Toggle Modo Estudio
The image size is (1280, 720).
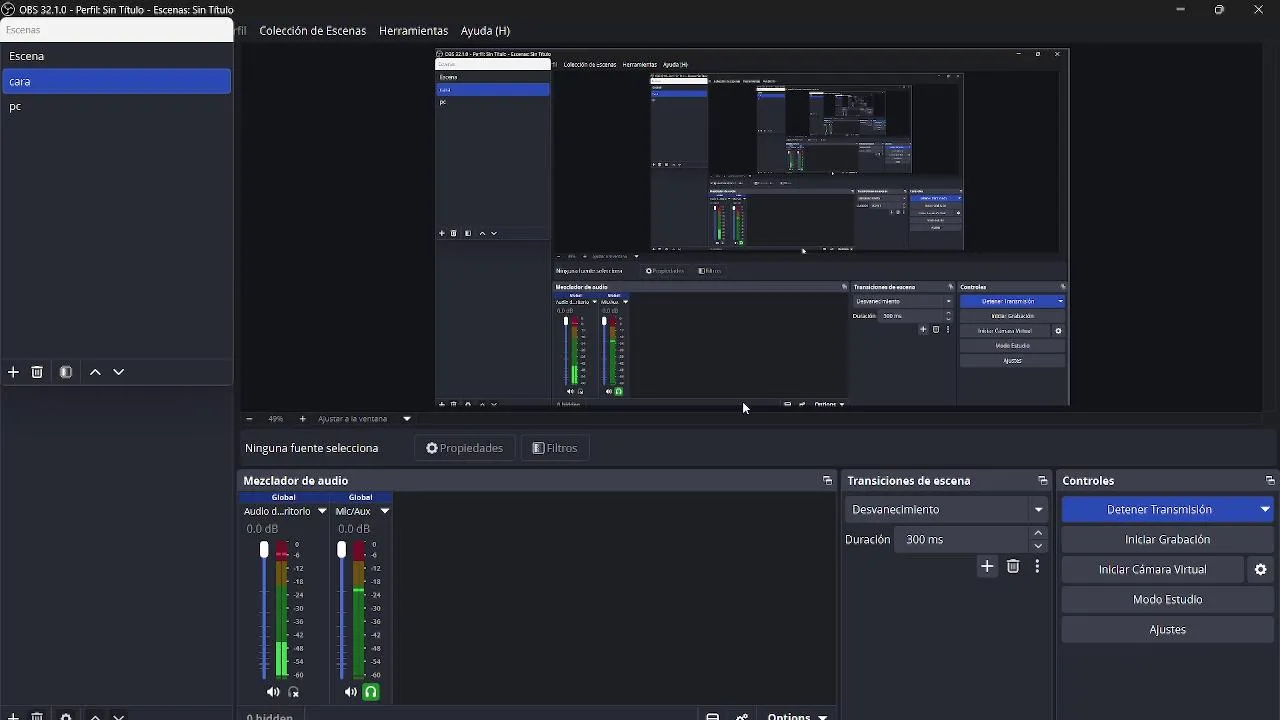tap(1167, 600)
